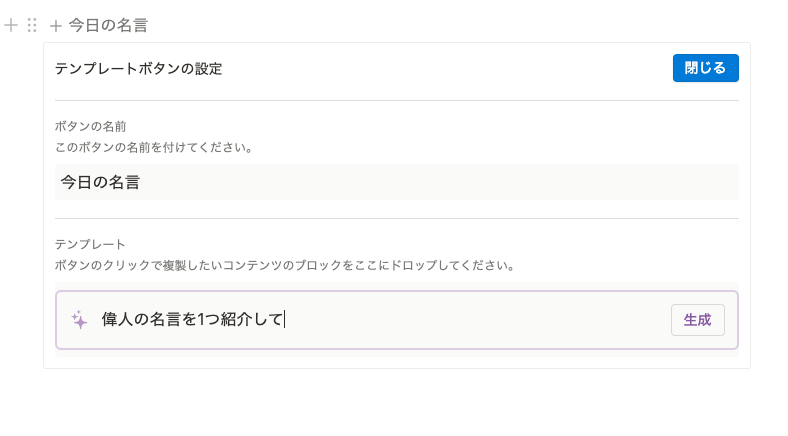Viewport: 788px width, 436px height.
Task: Click the add-block plus icon beside drag handle
Action: (11, 25)
